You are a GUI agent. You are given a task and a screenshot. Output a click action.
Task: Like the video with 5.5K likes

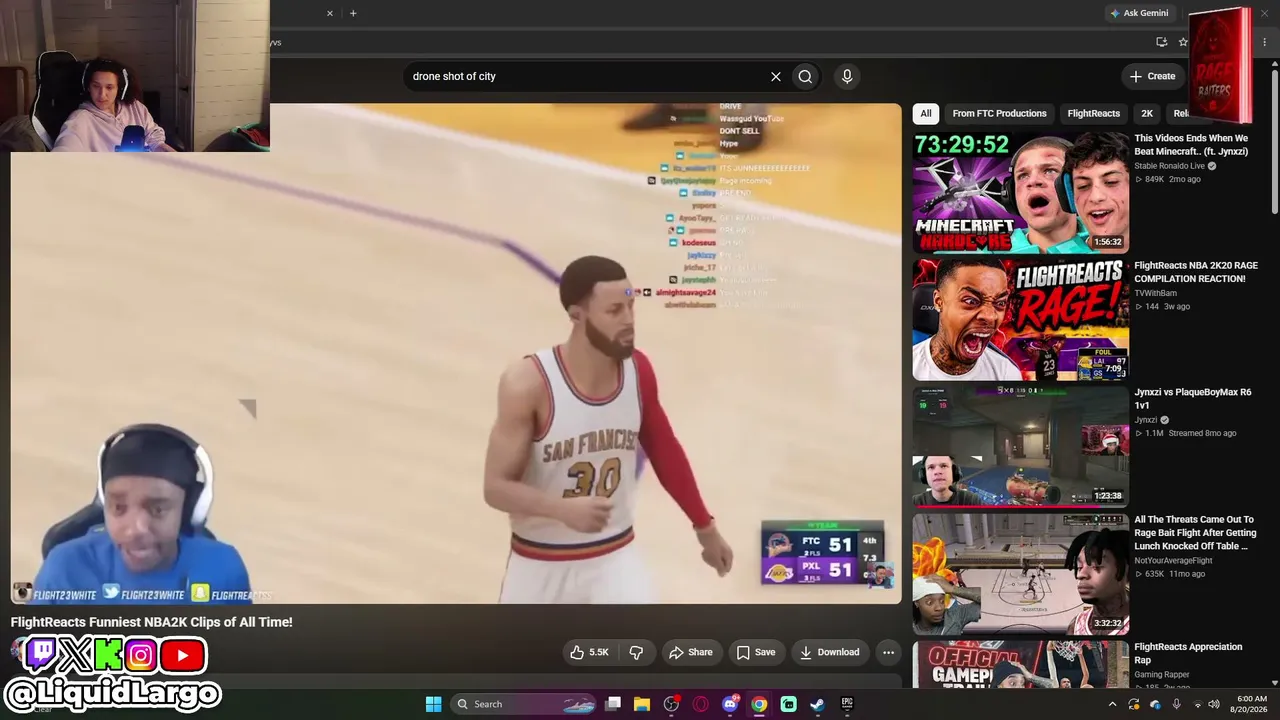589,652
